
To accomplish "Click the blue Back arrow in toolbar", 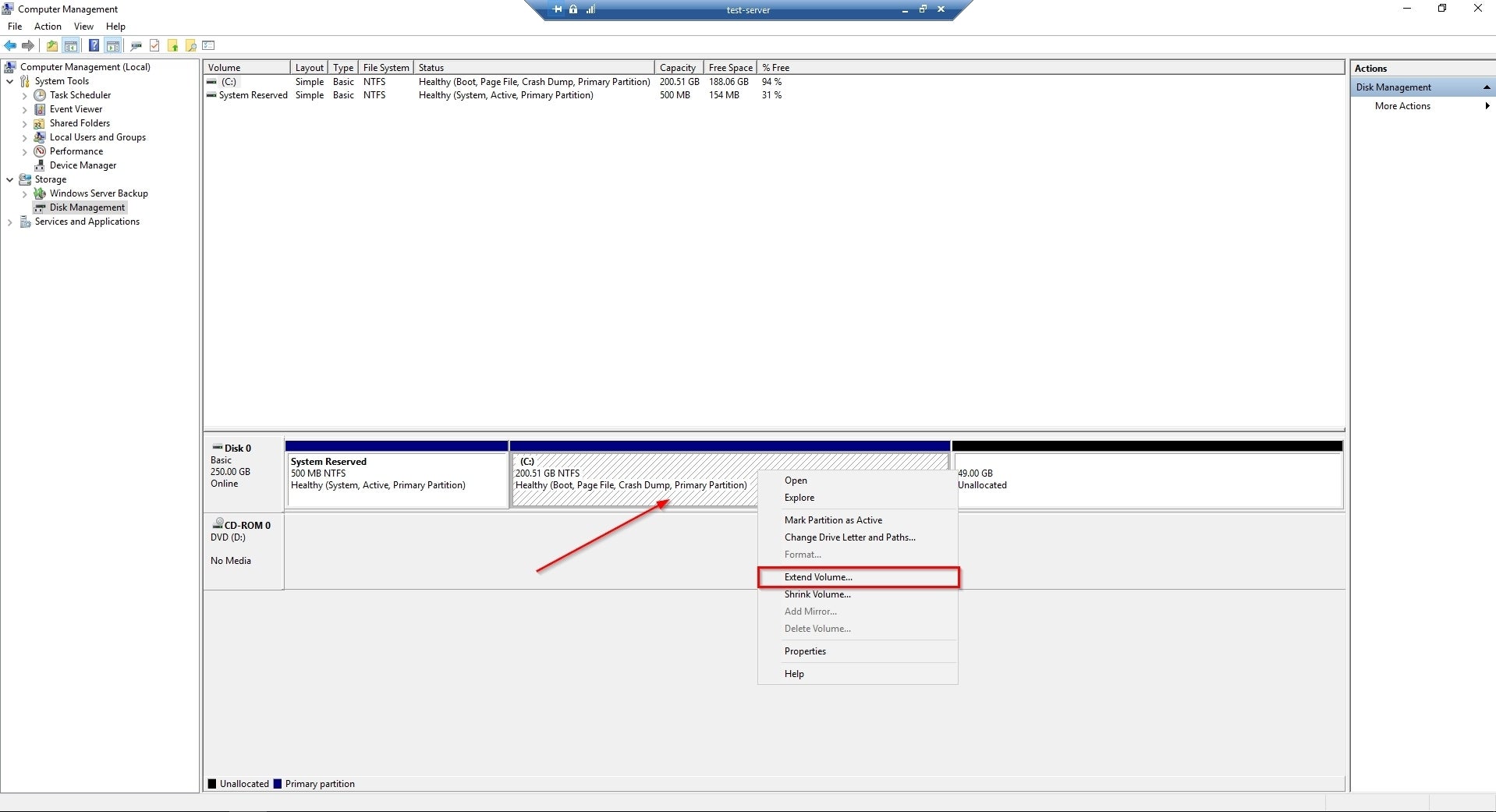I will (x=10, y=46).
